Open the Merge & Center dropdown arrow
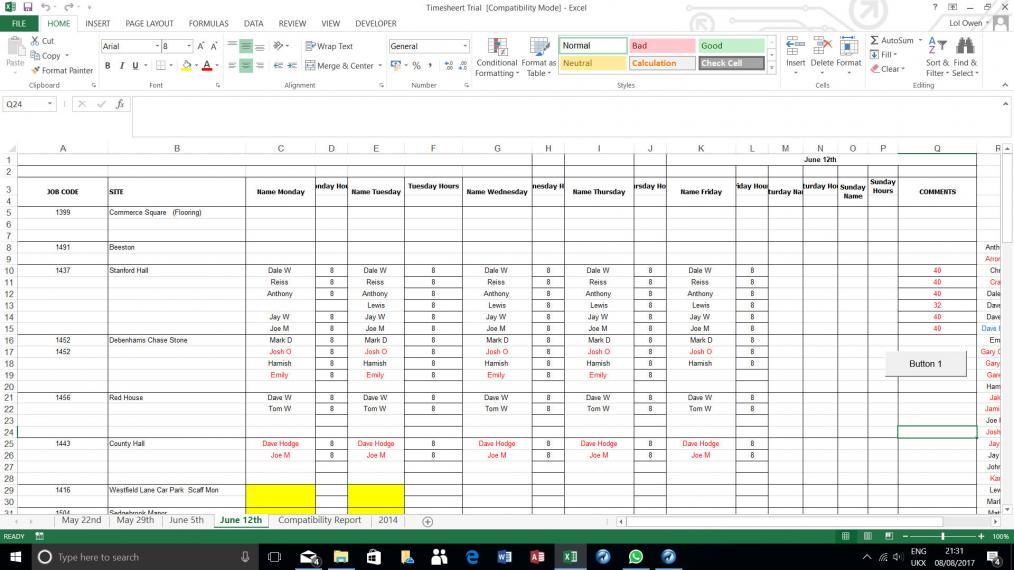This screenshot has height=570, width=1014. coord(380,65)
